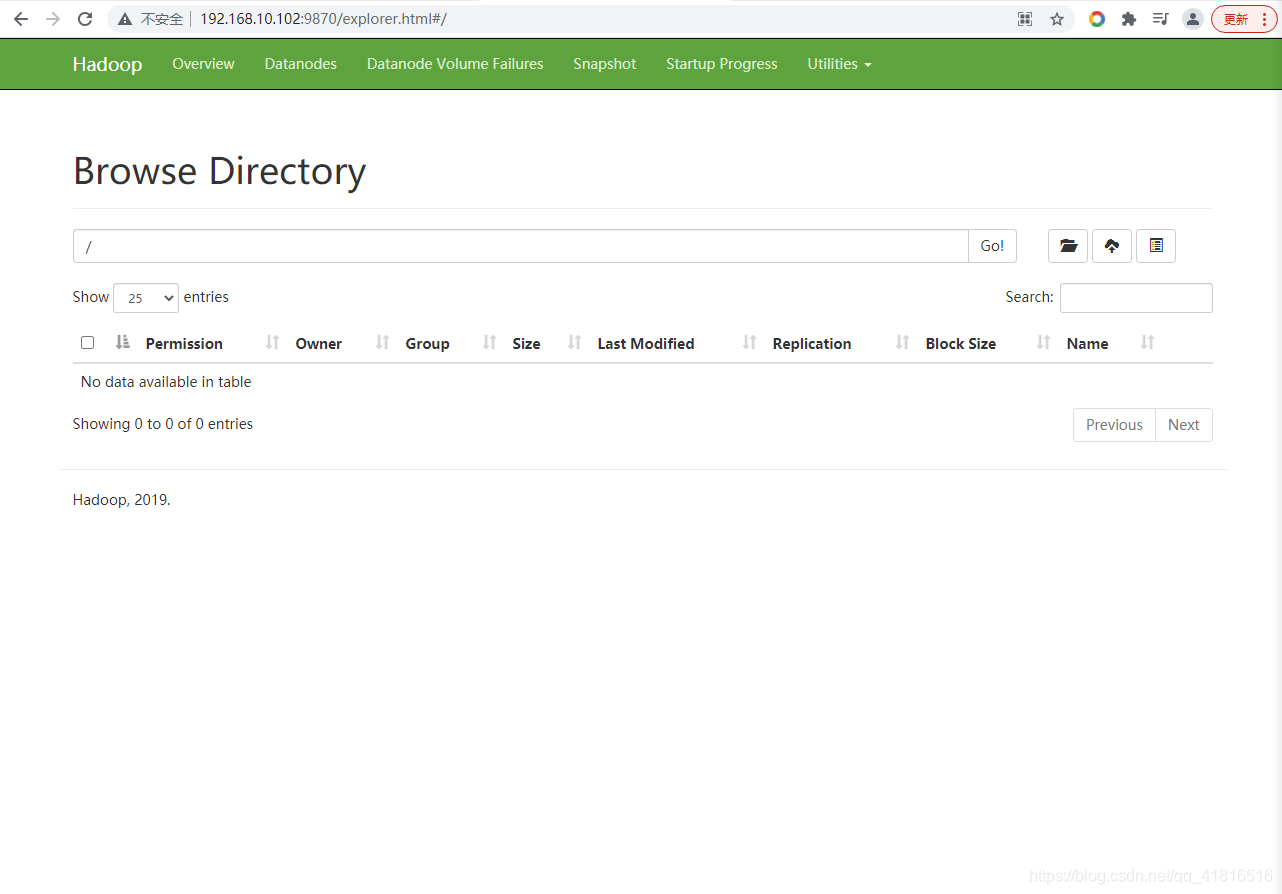Click the QR code icon in address bar

click(x=1025, y=19)
